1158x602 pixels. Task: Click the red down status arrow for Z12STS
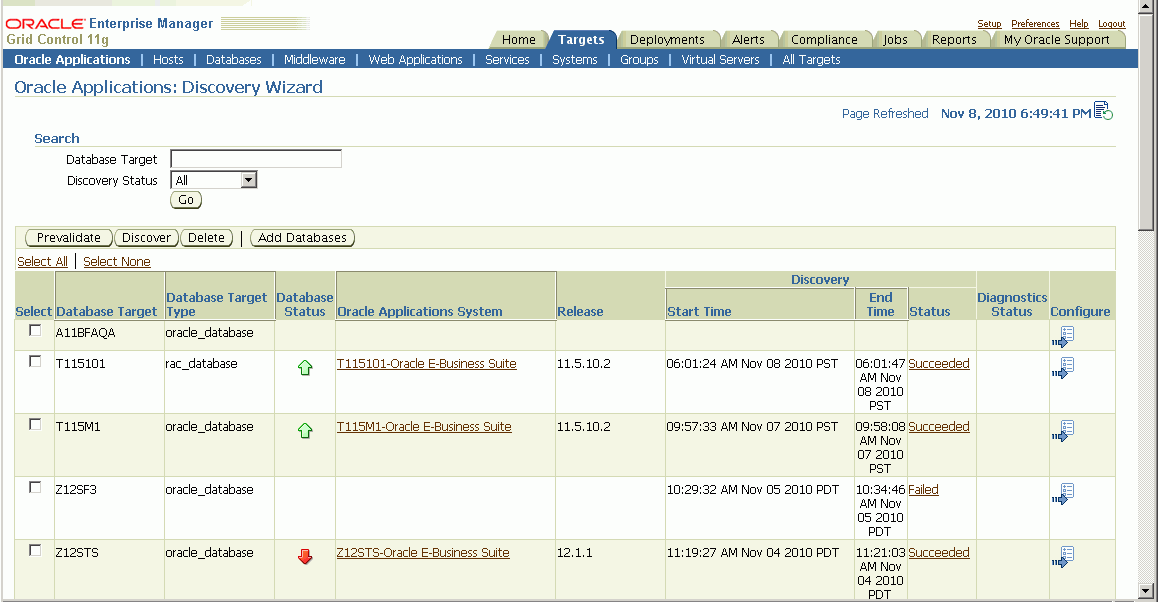click(305, 556)
